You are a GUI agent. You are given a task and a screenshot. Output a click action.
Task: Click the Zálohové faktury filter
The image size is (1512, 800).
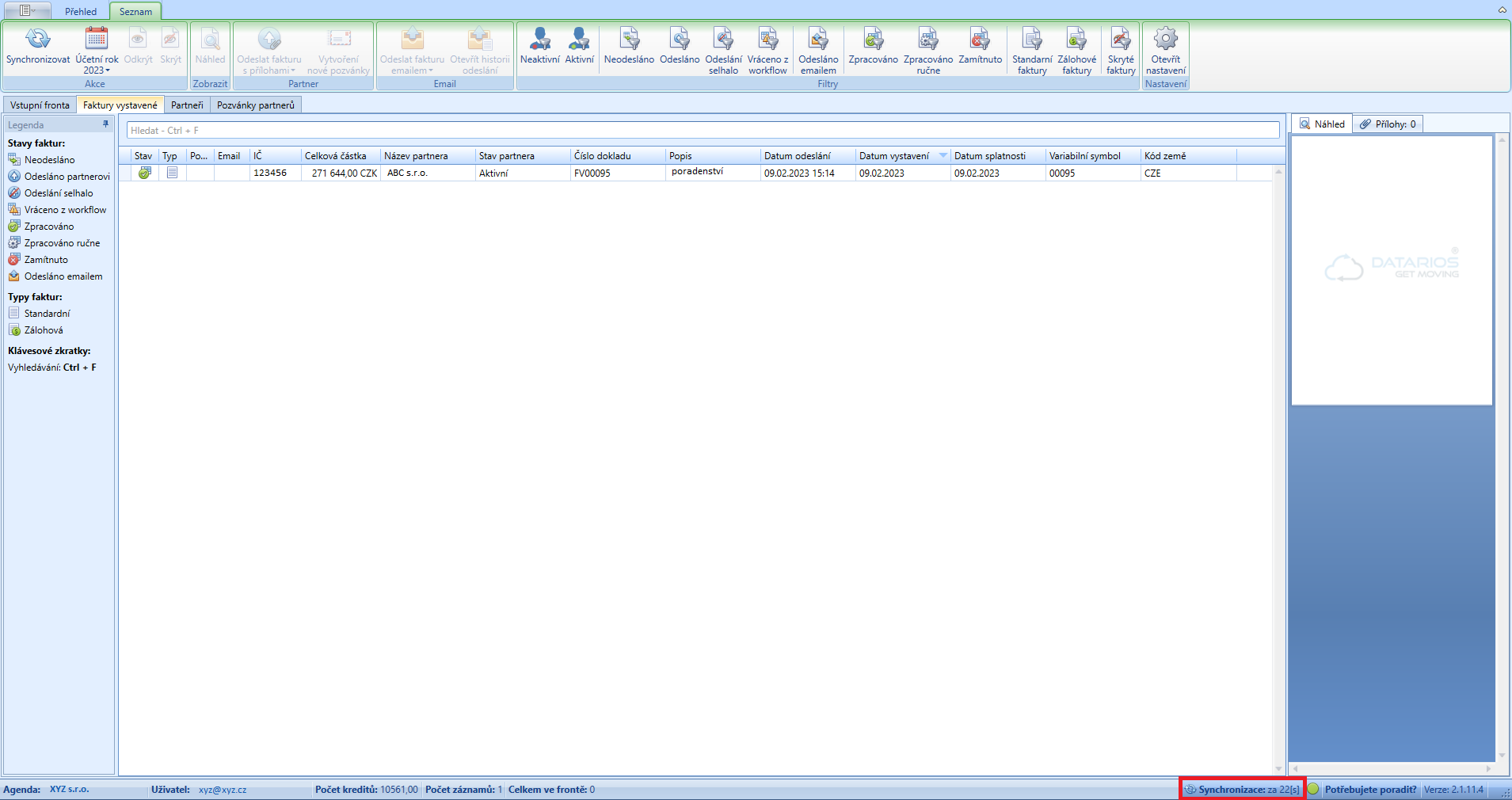click(1076, 40)
